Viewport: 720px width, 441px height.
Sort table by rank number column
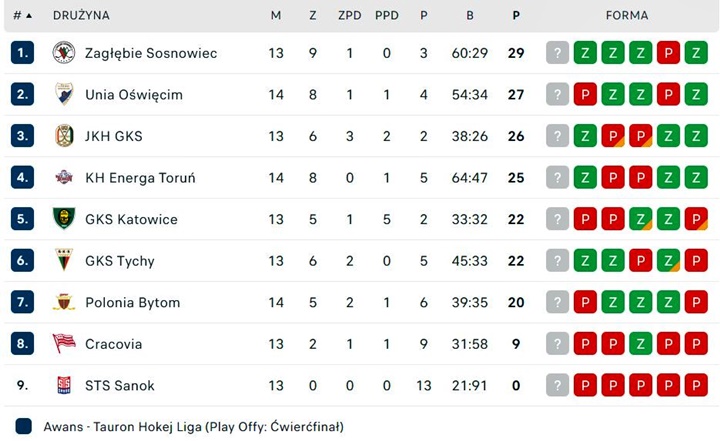(x=22, y=16)
